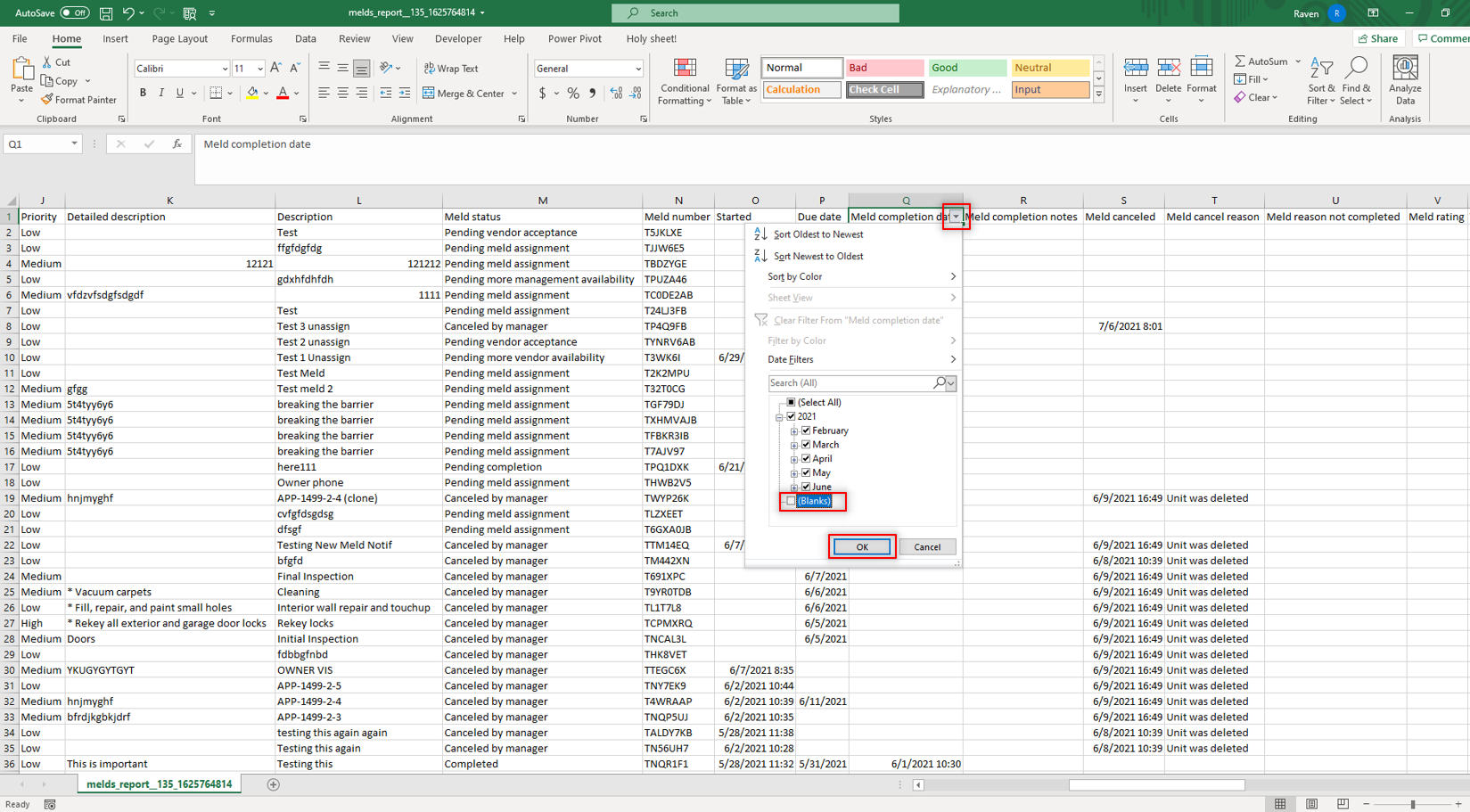Click the Bold formatting icon

143,93
